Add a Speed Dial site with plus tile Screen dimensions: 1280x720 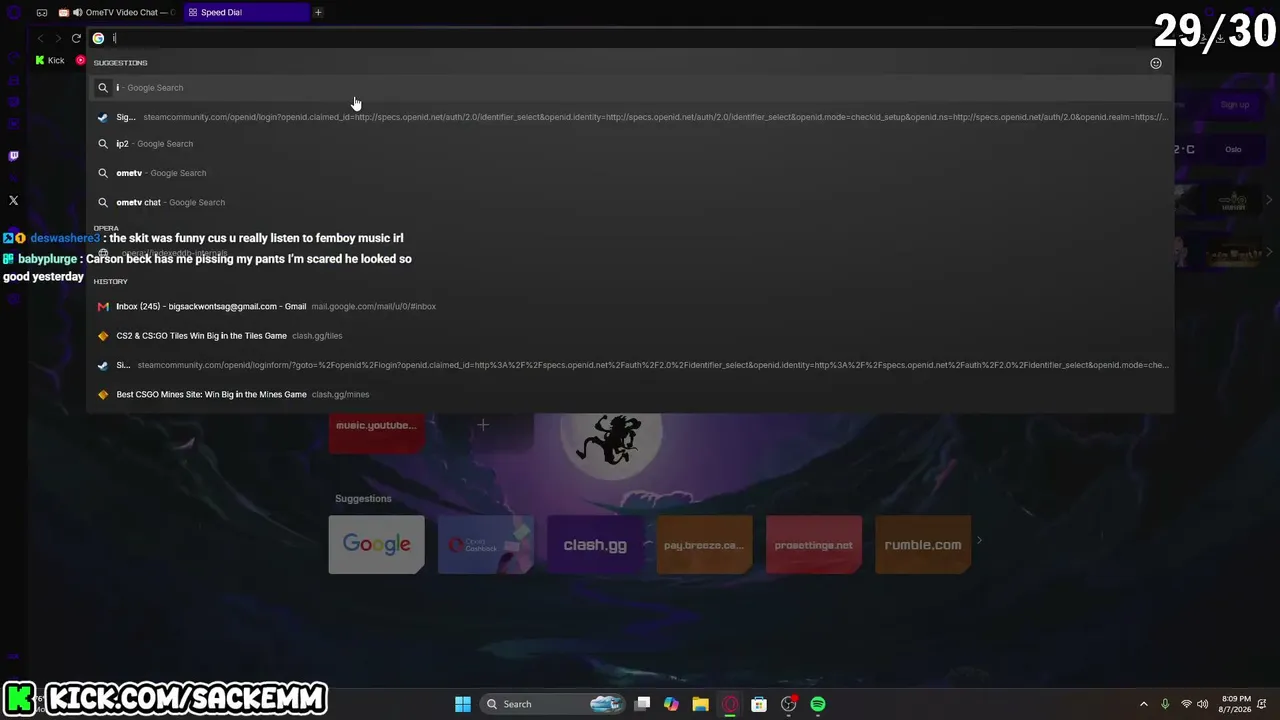pos(483,425)
